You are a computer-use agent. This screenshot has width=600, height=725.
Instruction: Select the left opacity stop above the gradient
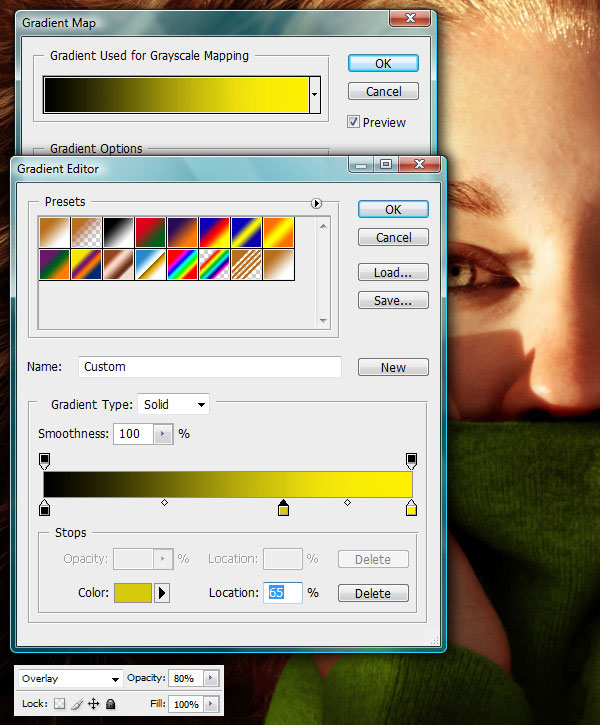[44, 461]
